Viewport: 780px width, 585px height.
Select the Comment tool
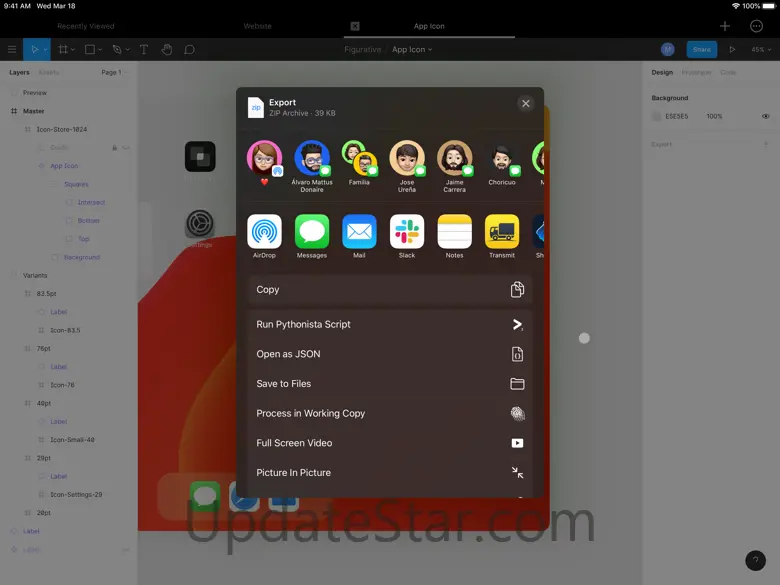point(190,49)
